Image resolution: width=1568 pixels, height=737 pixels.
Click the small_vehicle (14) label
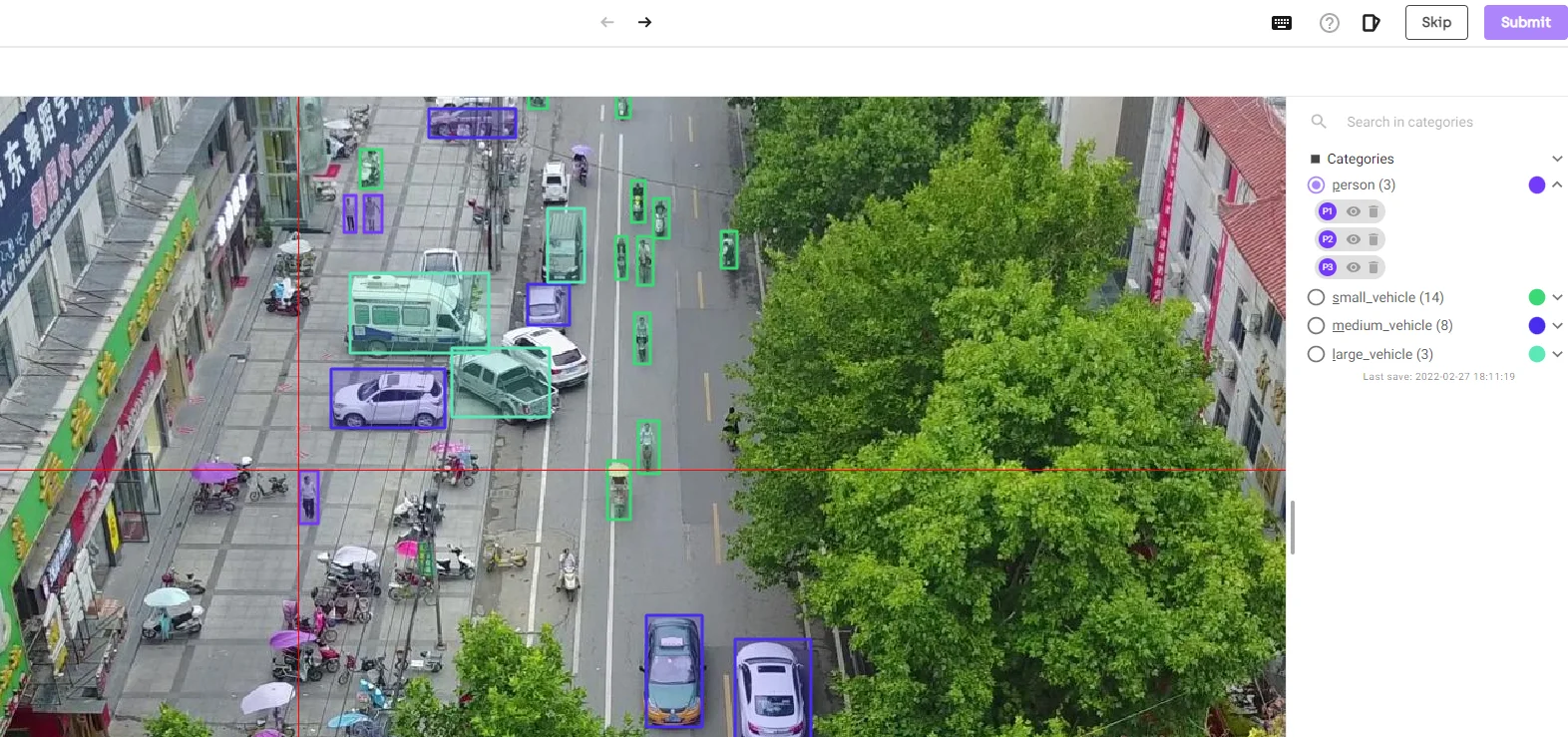click(1387, 297)
